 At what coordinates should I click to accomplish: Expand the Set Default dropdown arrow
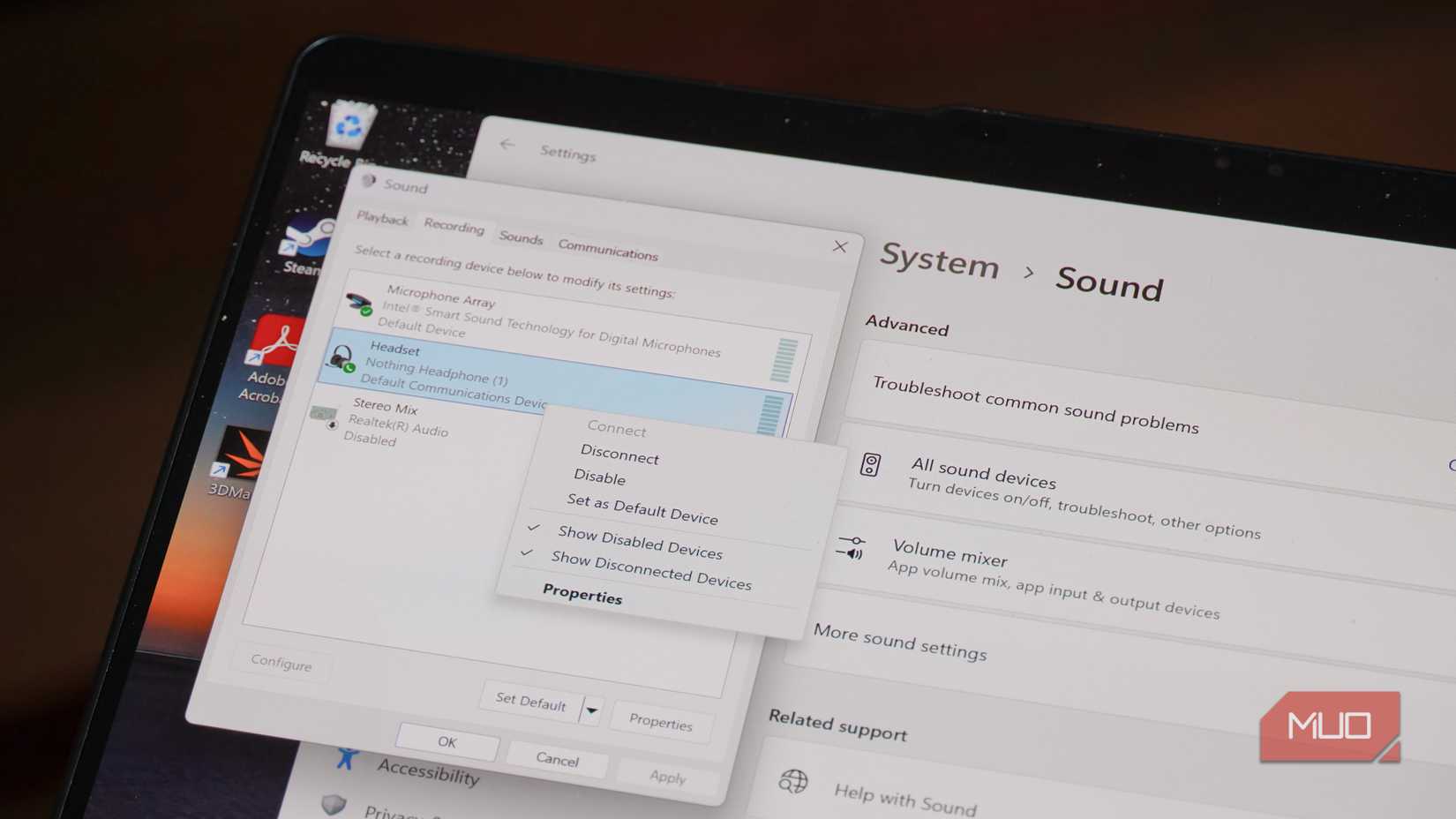click(592, 710)
